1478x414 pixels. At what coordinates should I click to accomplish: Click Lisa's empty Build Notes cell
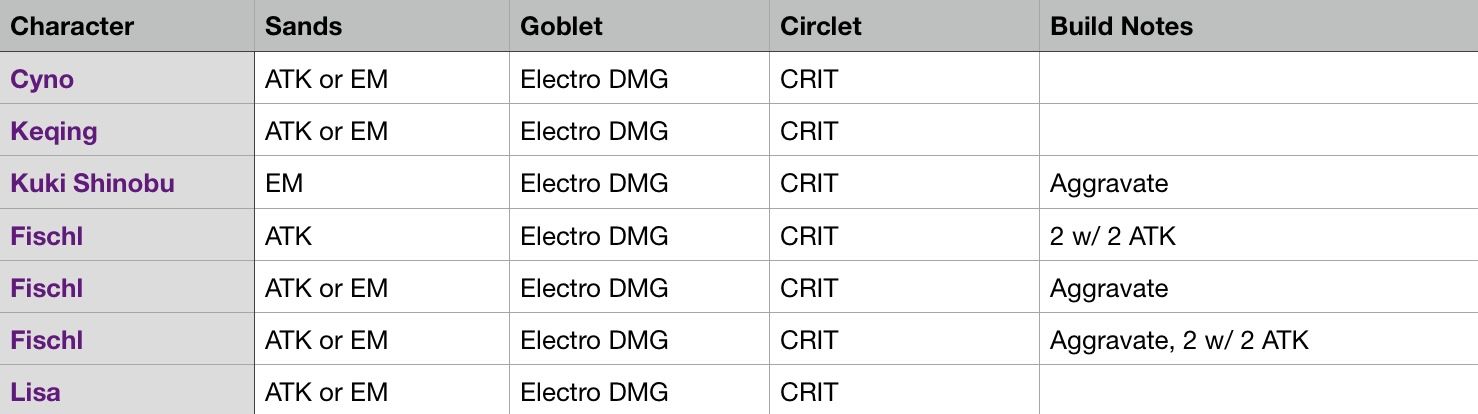(1258, 391)
